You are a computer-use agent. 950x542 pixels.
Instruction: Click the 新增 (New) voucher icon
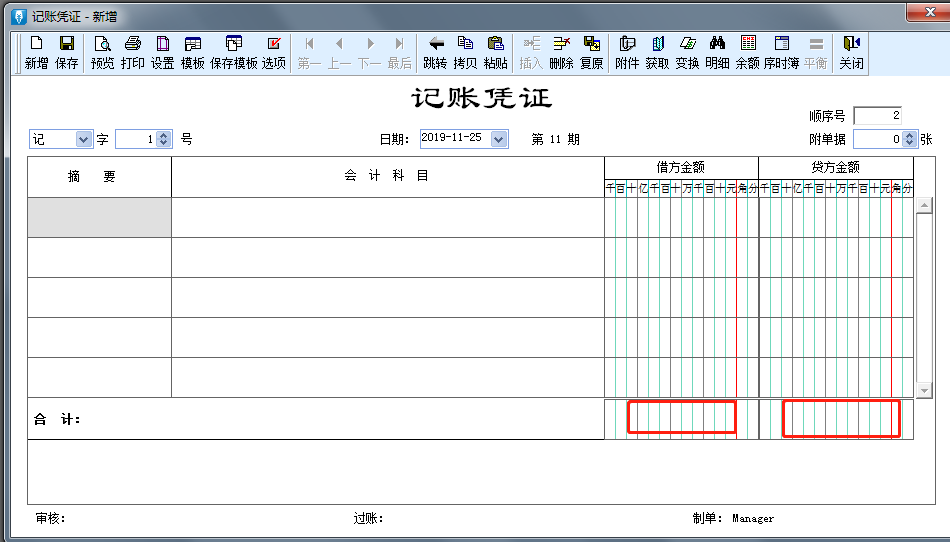tap(36, 52)
